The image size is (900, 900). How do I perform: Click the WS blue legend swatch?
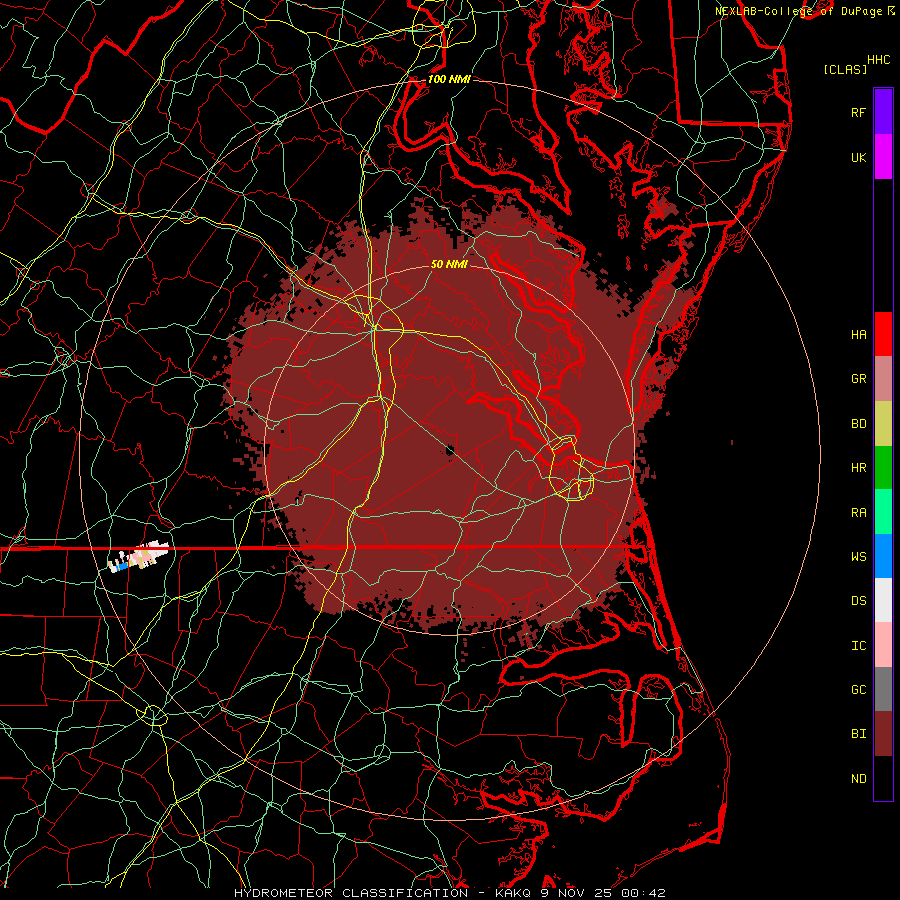pyautogui.click(x=883, y=556)
